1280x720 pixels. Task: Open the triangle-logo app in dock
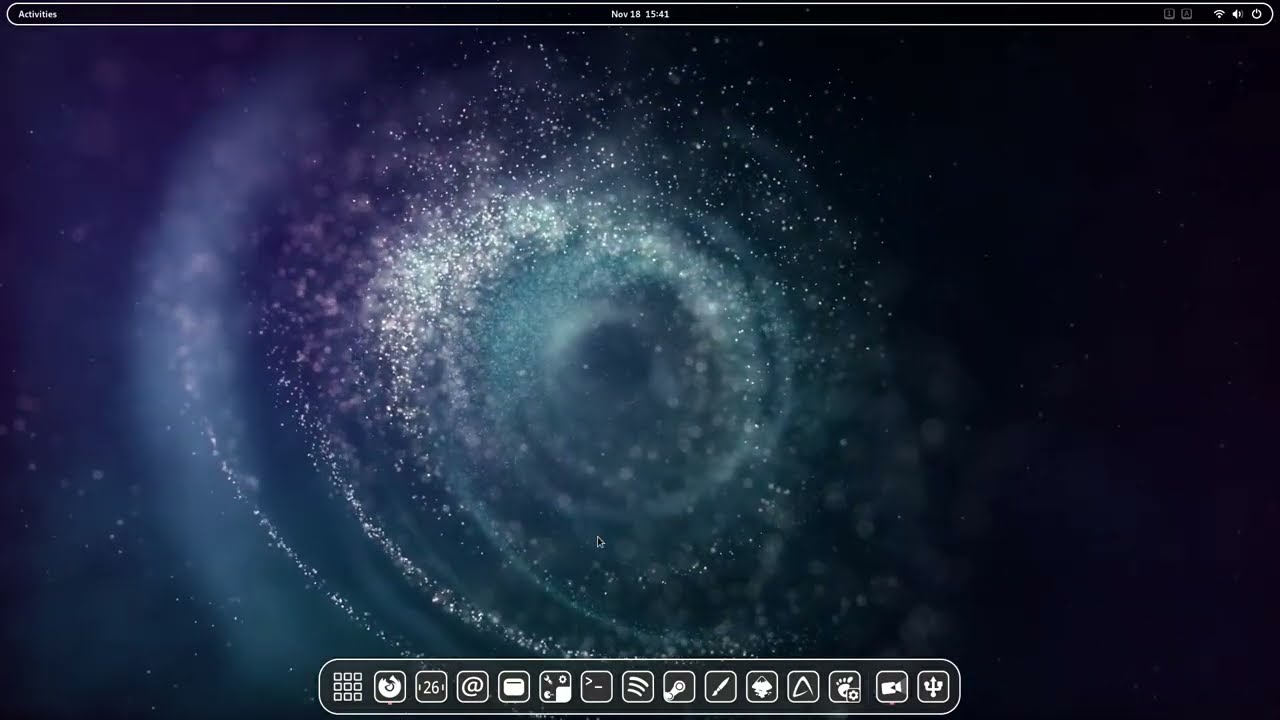point(803,687)
